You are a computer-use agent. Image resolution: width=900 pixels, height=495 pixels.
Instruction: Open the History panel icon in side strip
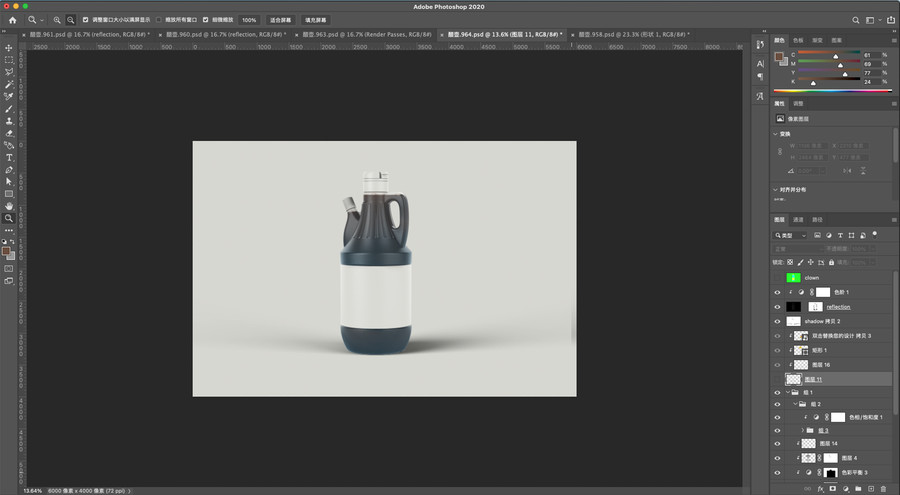(760, 45)
